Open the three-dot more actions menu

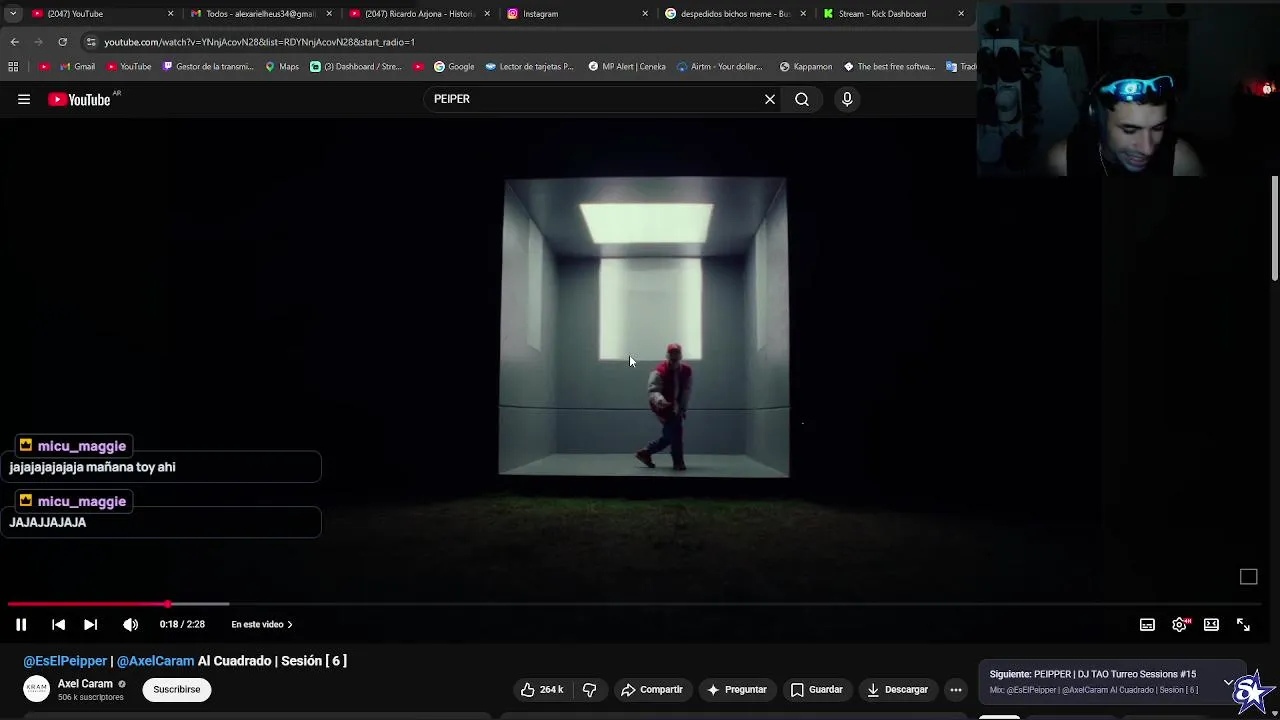click(956, 689)
